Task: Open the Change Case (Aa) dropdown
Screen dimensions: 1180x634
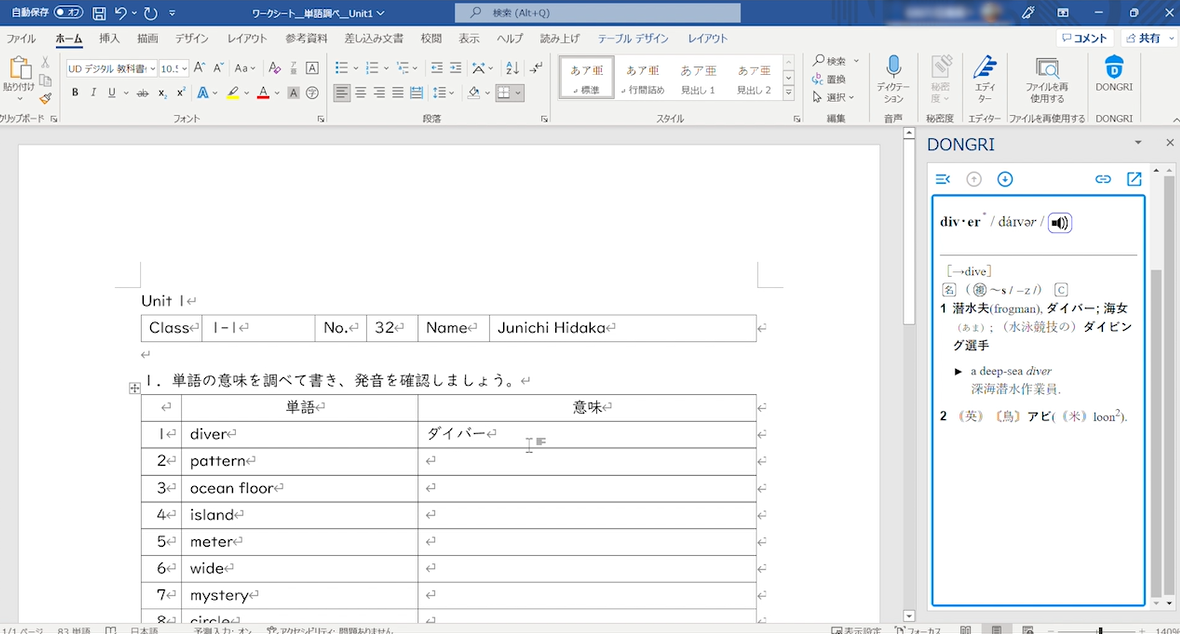Action: [x=245, y=69]
